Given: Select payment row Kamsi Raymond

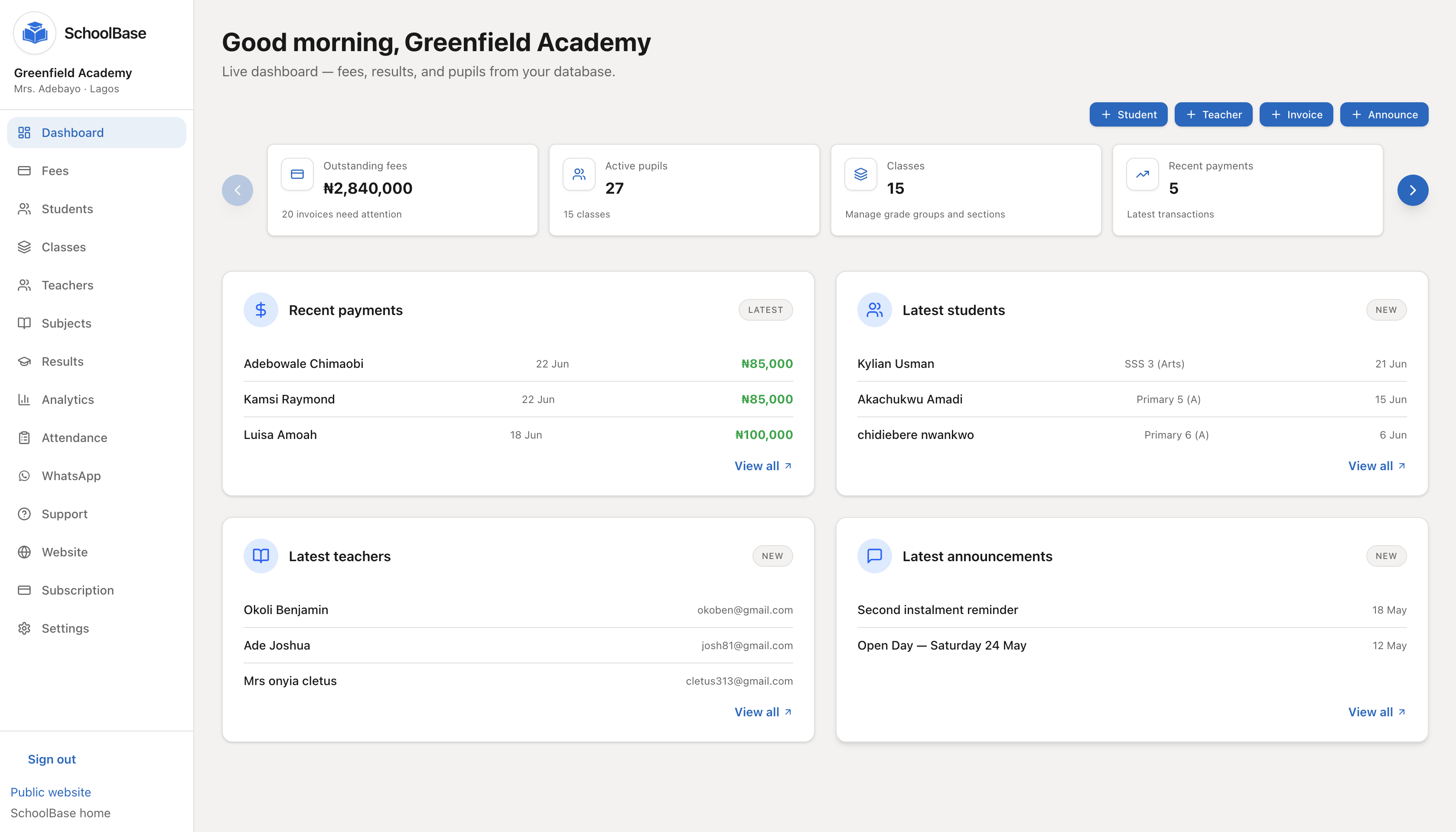Looking at the screenshot, I should pos(518,400).
